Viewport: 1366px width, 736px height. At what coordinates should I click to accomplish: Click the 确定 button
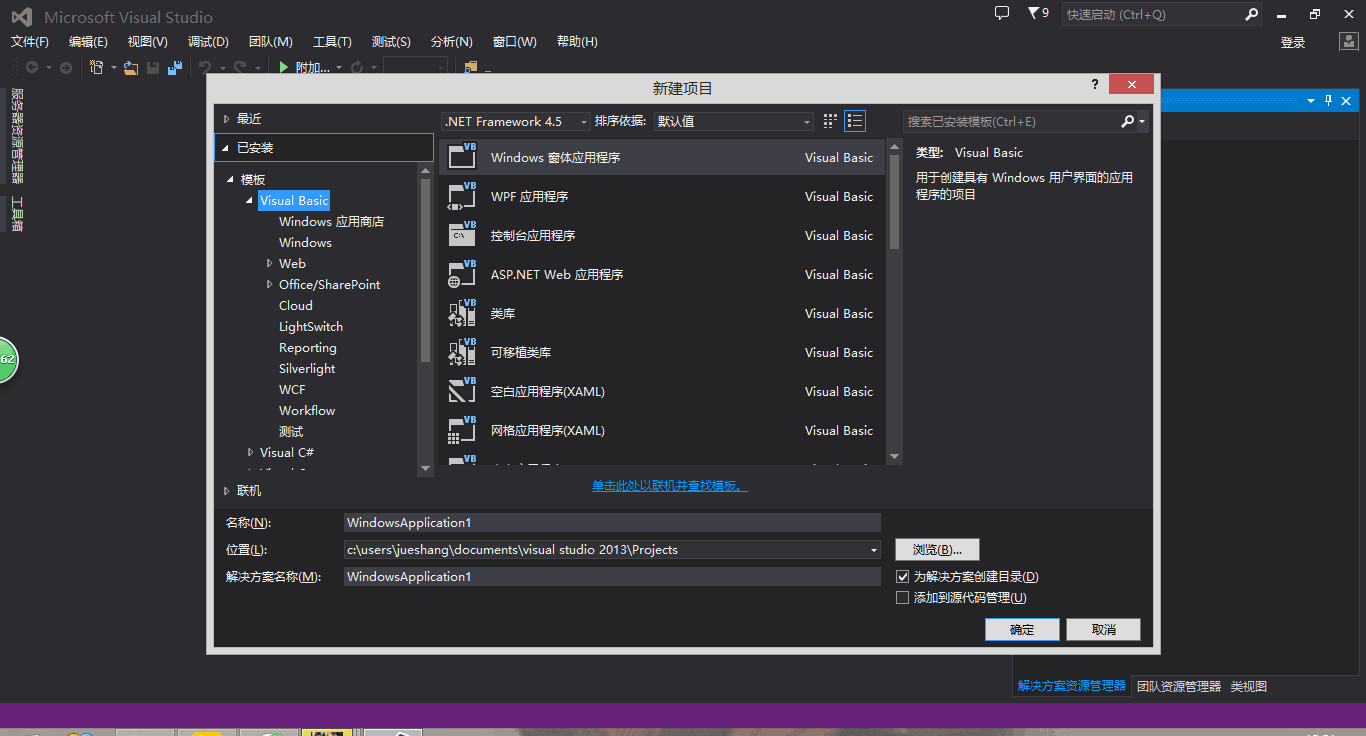1022,629
